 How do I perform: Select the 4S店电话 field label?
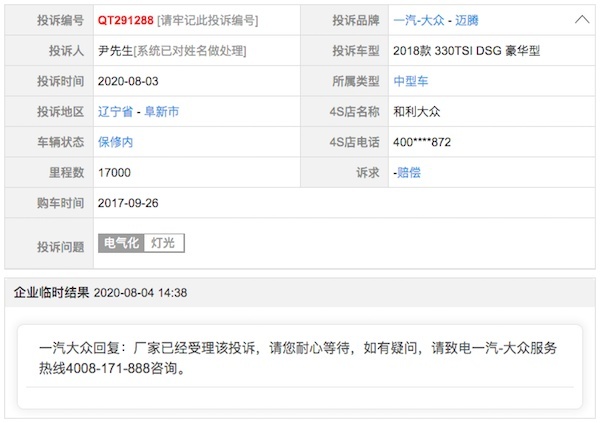click(354, 142)
